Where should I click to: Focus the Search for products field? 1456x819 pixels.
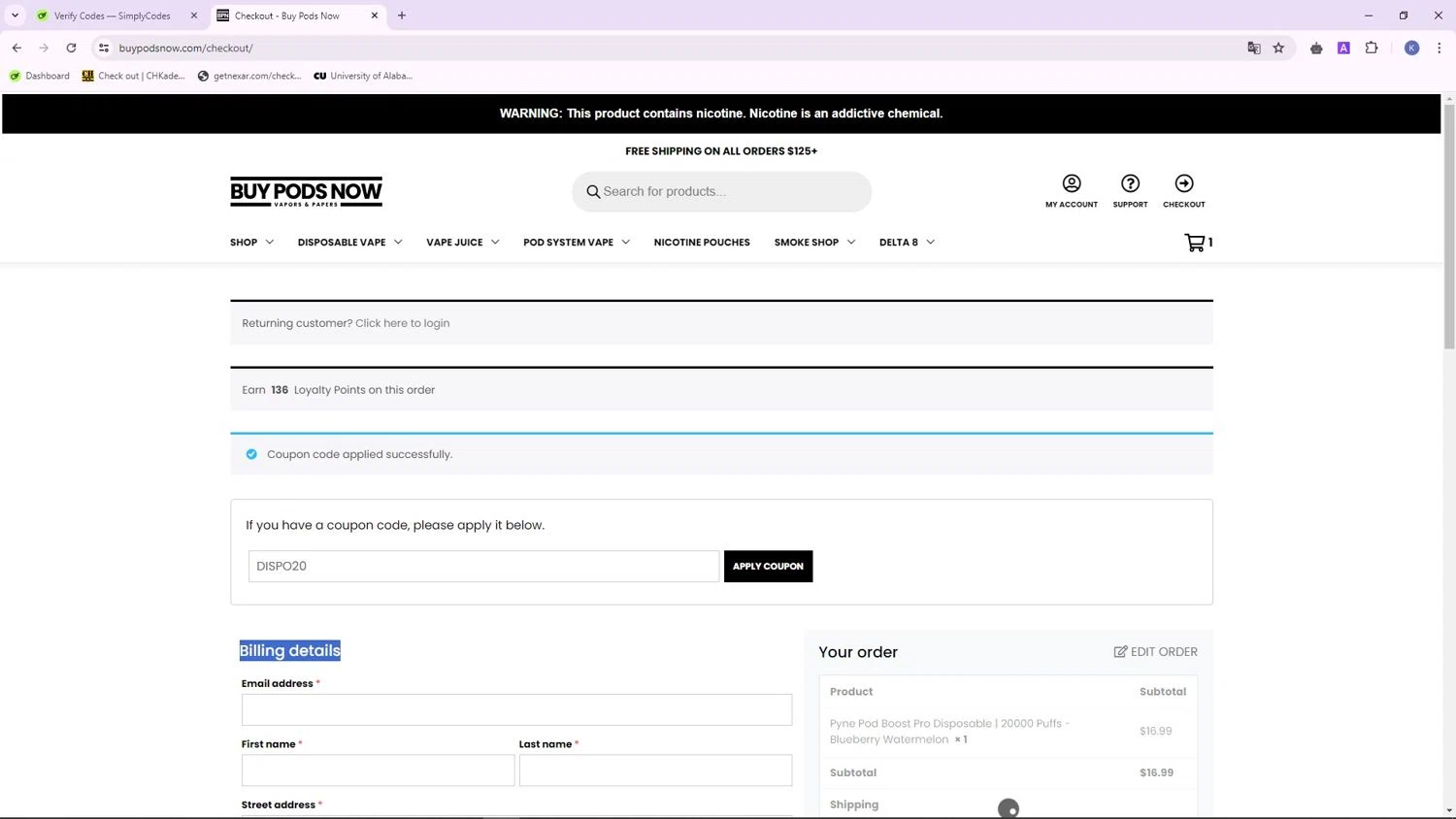coord(721,192)
